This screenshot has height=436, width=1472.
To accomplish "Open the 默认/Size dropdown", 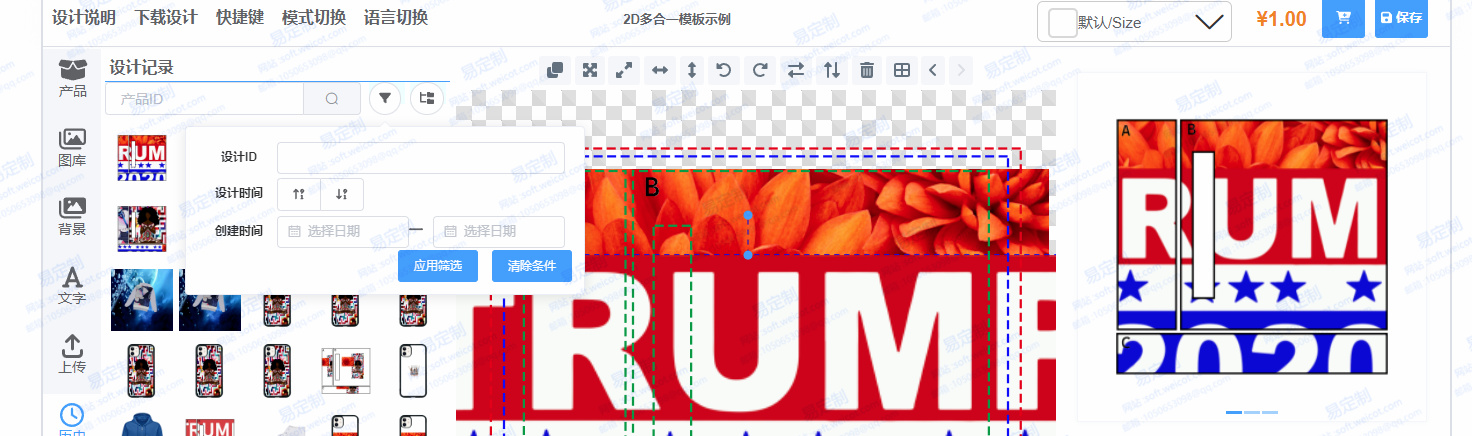I will [x=1135, y=22].
